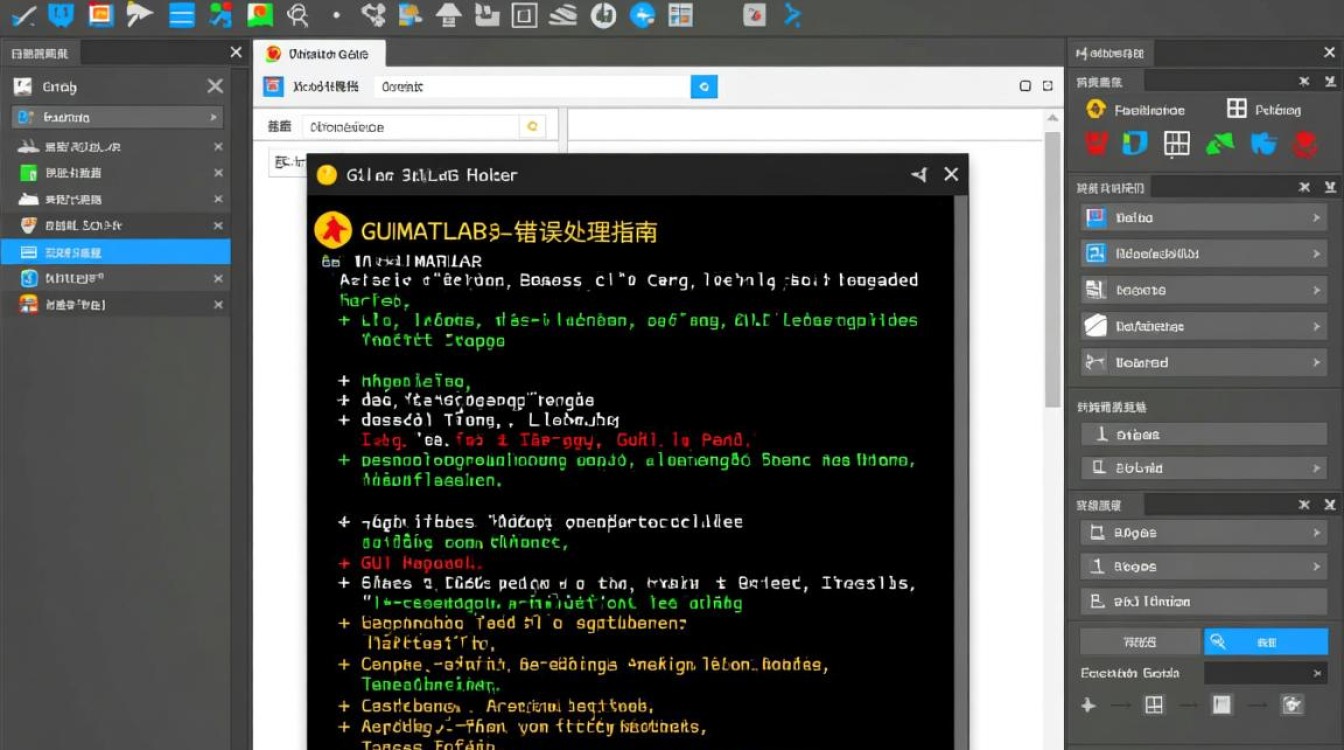The width and height of the screenshot is (1344, 750).
Task: Click the blue square icon beside the address field
Action: click(273, 87)
